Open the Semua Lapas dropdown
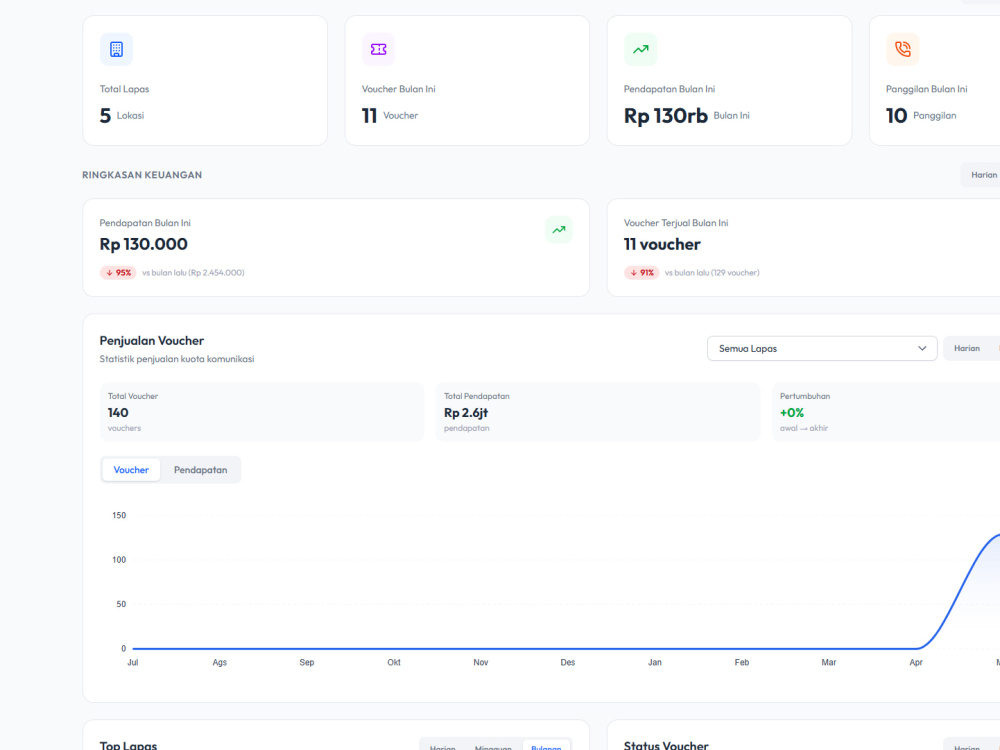 coord(822,348)
